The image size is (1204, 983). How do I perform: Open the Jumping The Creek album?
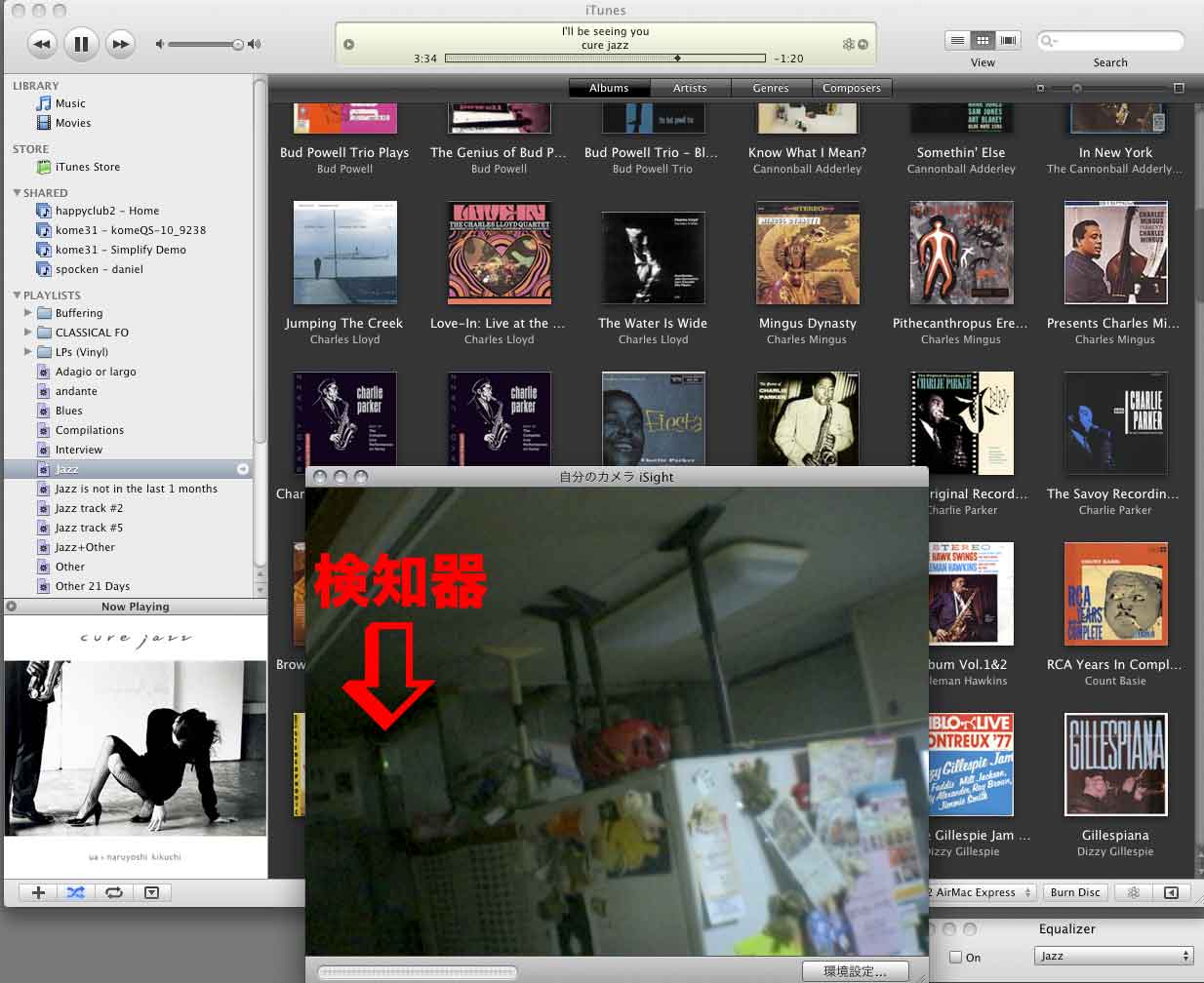coord(344,253)
